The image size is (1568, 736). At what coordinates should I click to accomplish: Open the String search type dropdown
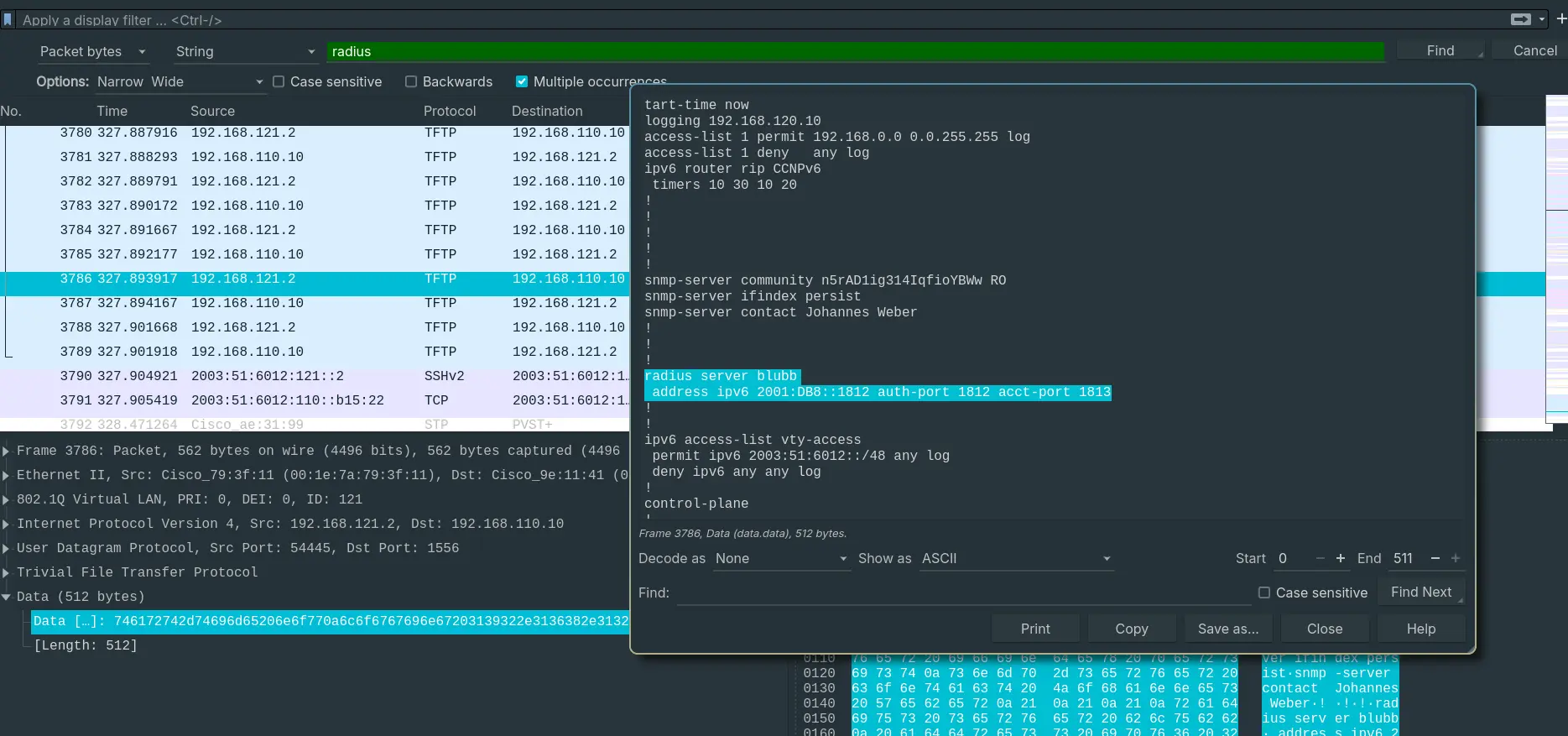245,52
